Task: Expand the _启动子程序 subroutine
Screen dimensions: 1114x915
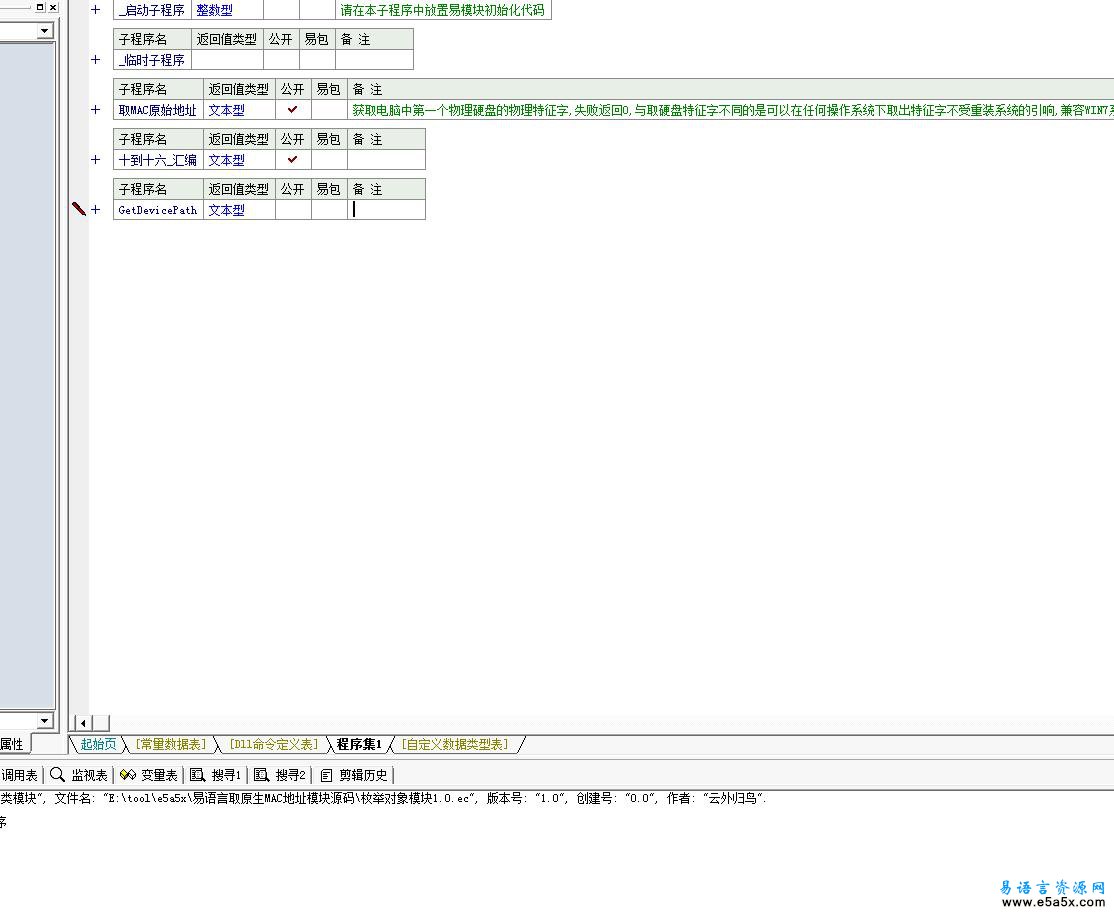Action: click(x=95, y=10)
